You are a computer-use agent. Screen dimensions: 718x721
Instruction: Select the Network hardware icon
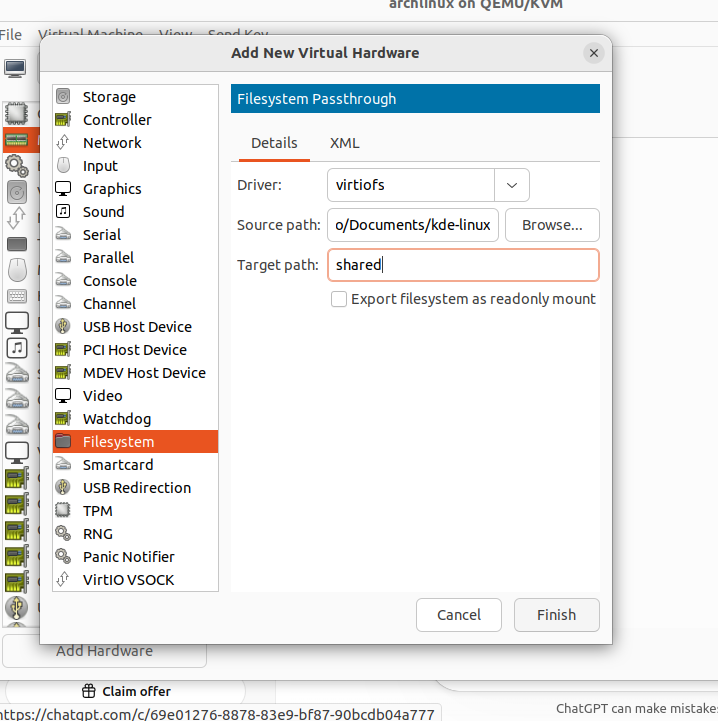point(63,143)
